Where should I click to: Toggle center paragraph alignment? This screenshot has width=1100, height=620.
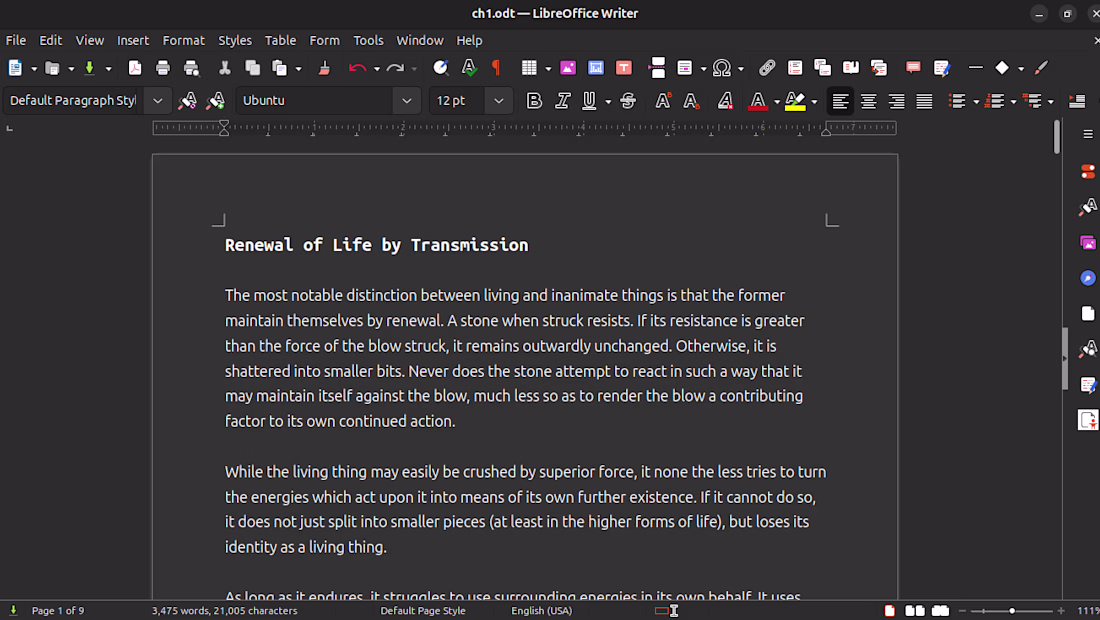[x=868, y=101]
